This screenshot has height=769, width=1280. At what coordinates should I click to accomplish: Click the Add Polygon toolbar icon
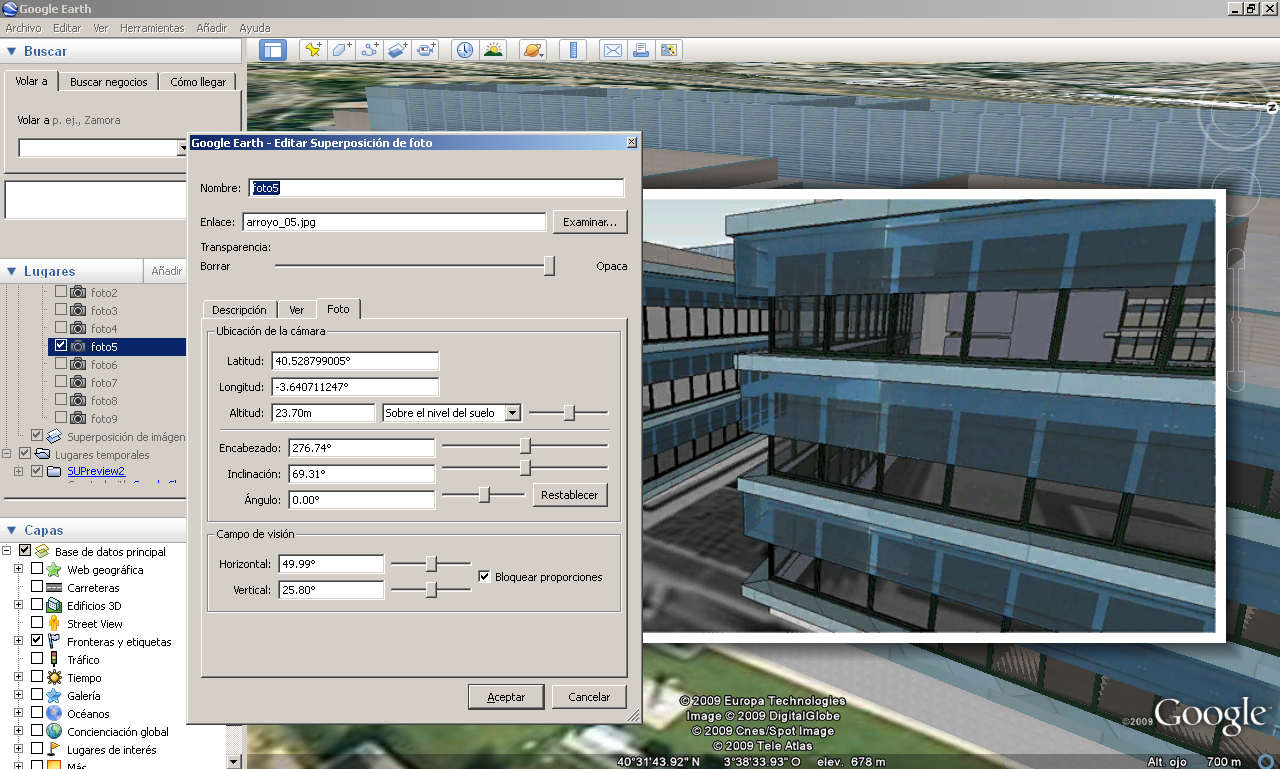342,50
